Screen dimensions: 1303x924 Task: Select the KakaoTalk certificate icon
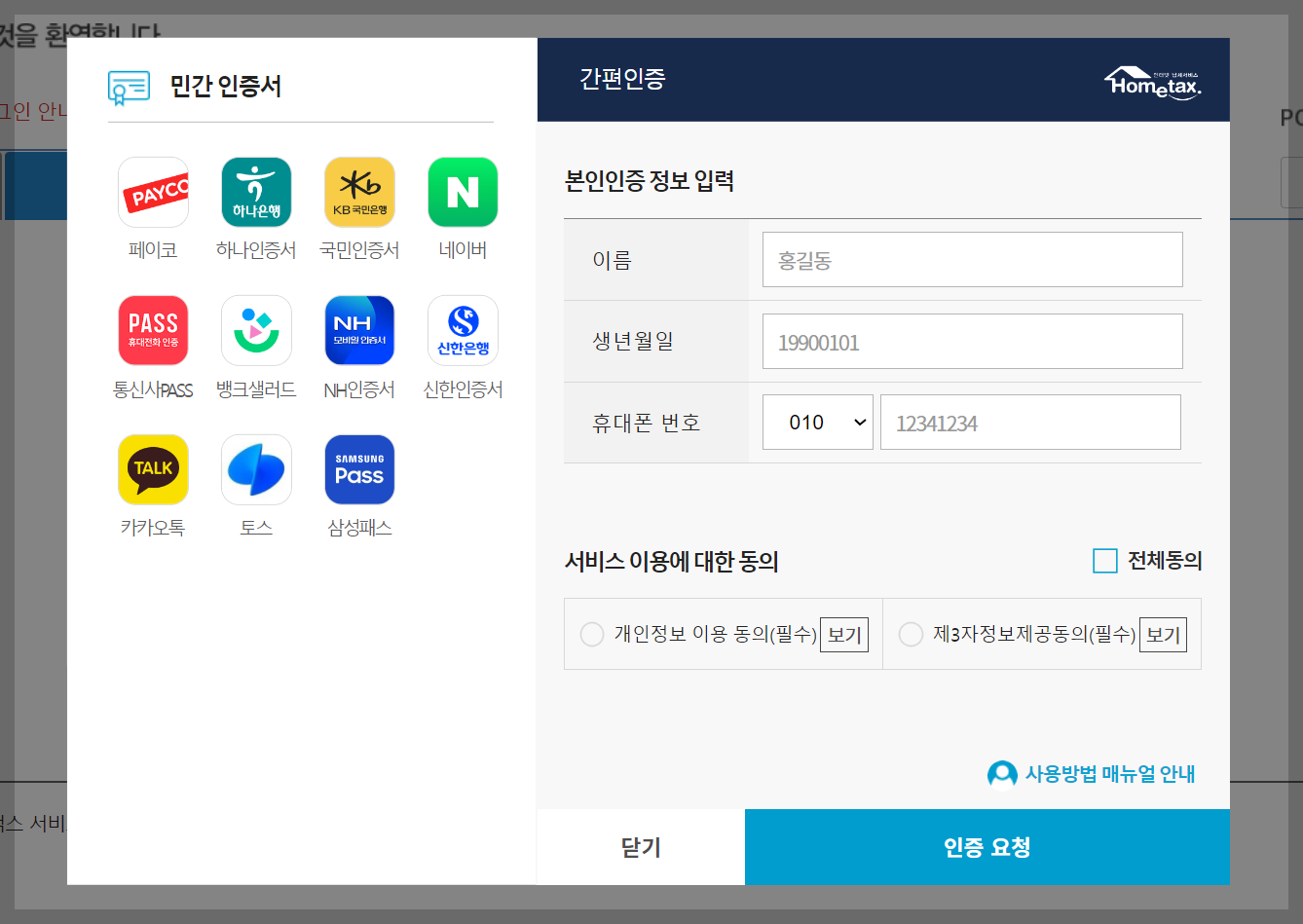[x=153, y=469]
